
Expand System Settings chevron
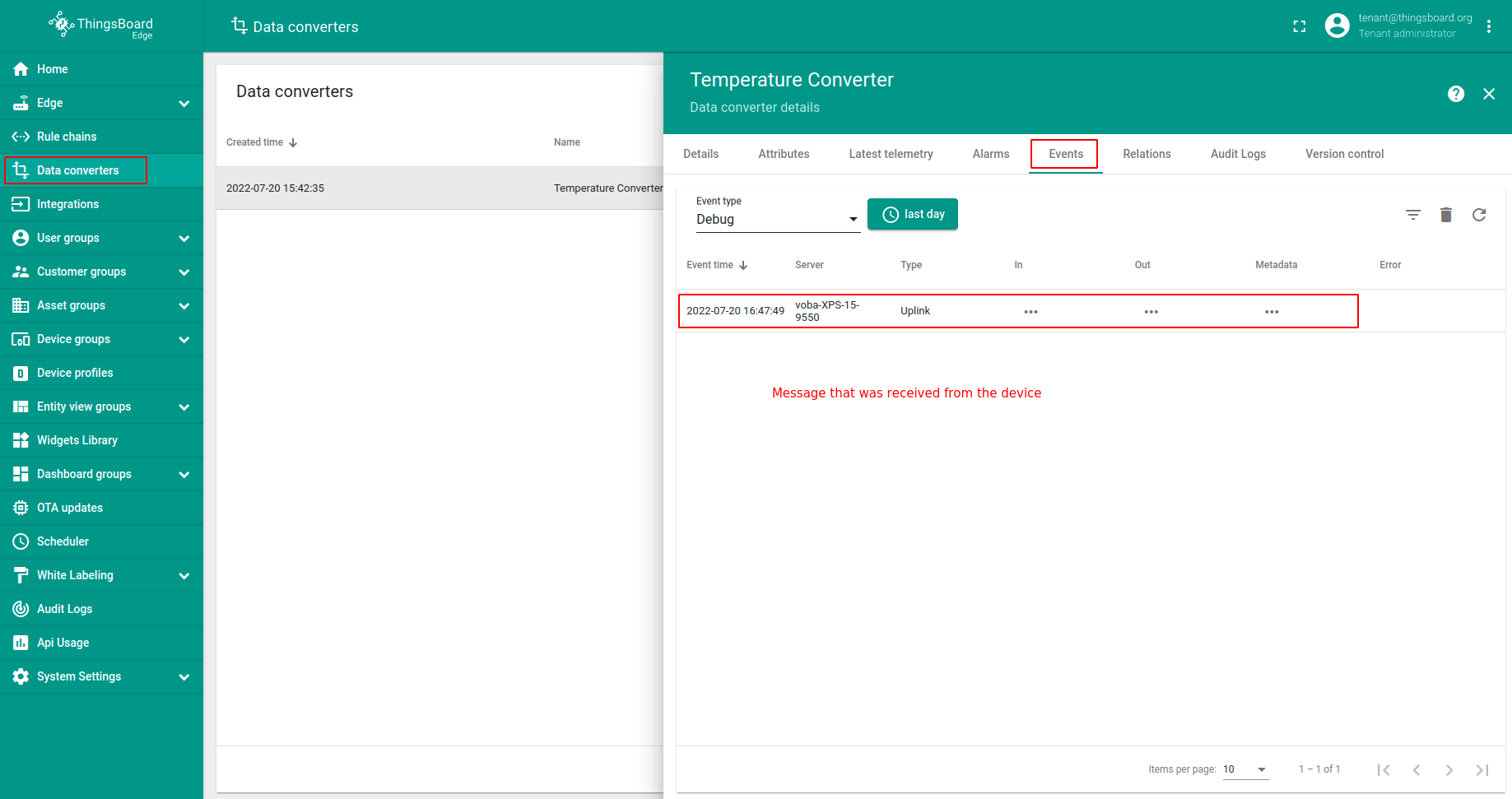[184, 677]
